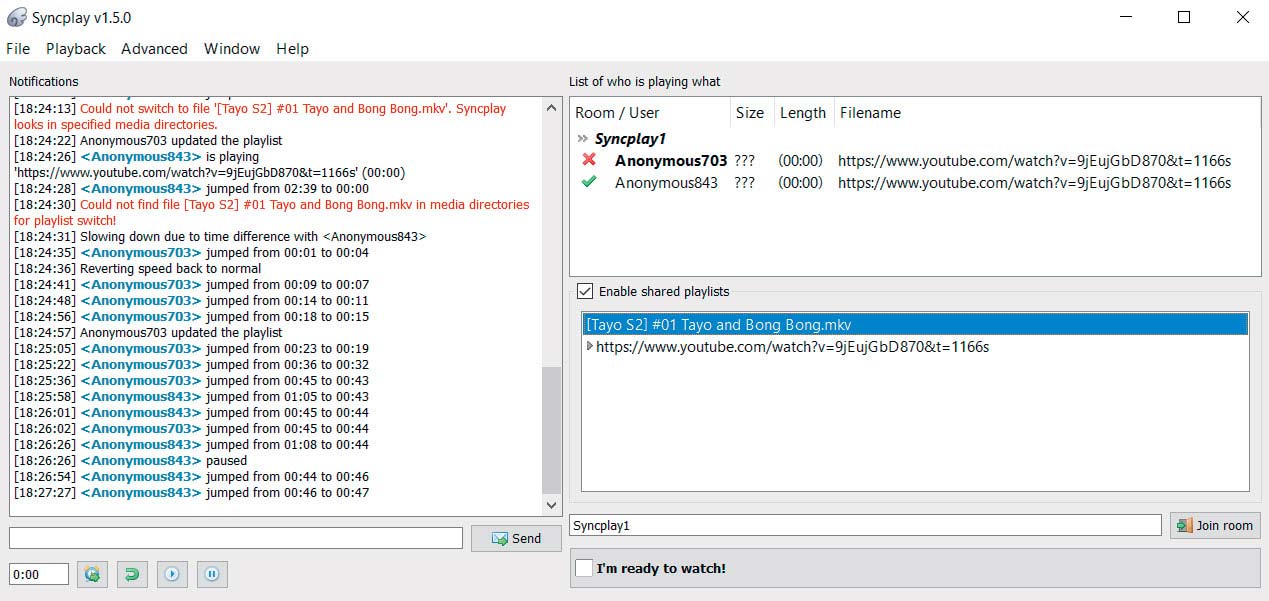The image size is (1269, 601).
Task: Open the Playback menu
Action: [x=76, y=48]
